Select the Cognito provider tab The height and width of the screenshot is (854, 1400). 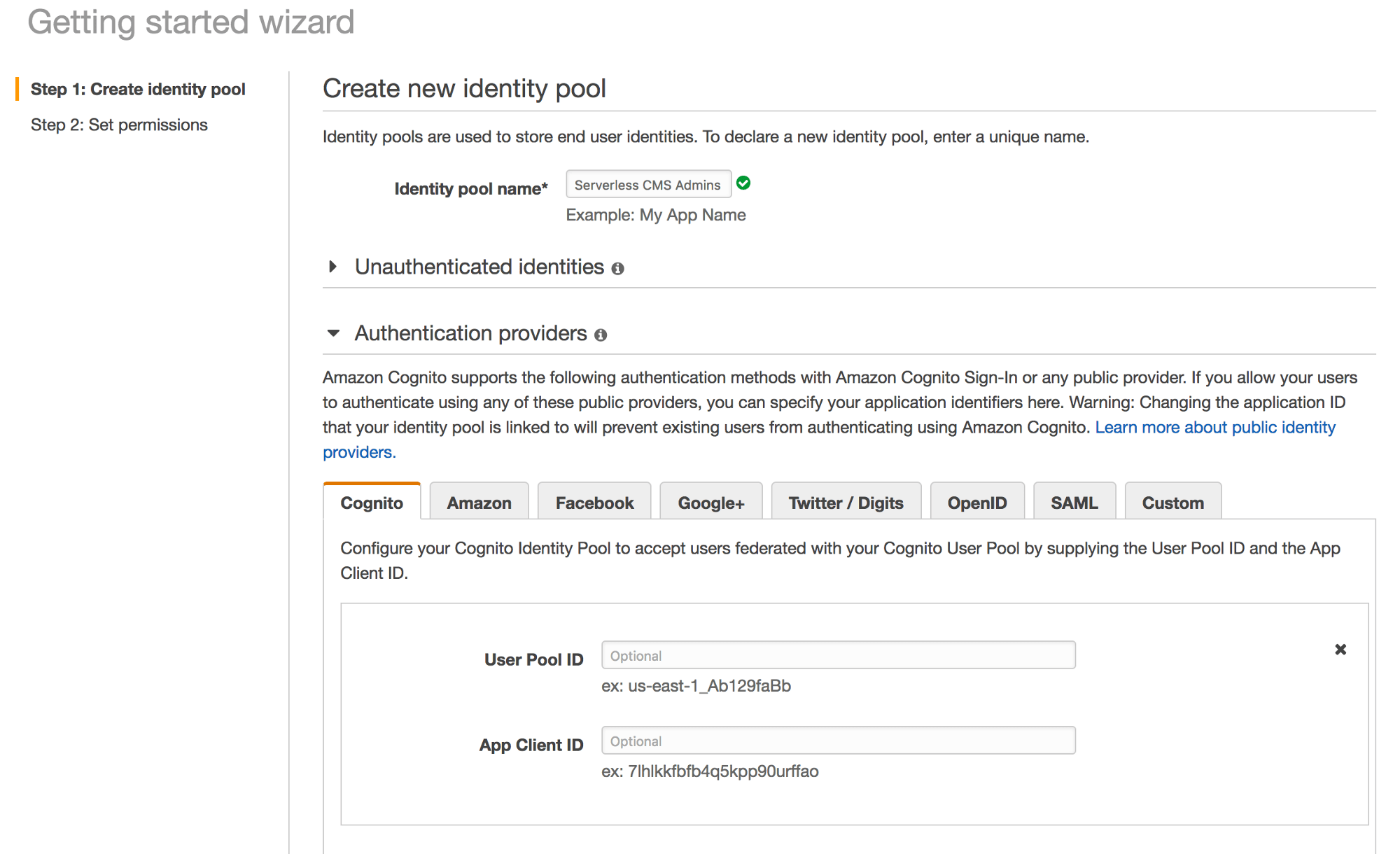click(x=372, y=502)
